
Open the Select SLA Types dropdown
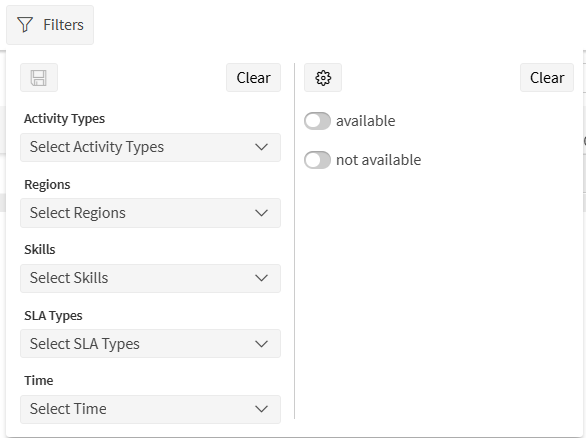(150, 344)
